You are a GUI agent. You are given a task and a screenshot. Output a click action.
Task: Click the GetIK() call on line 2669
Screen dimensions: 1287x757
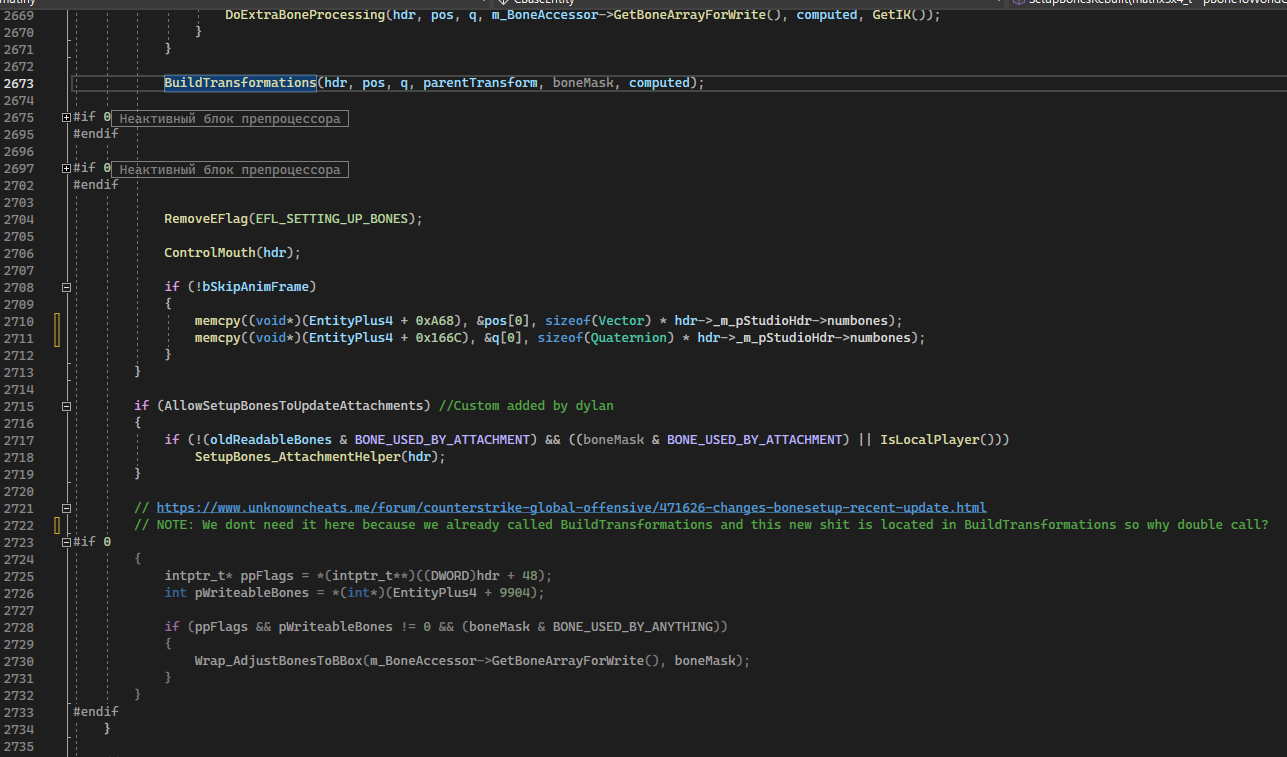901,15
